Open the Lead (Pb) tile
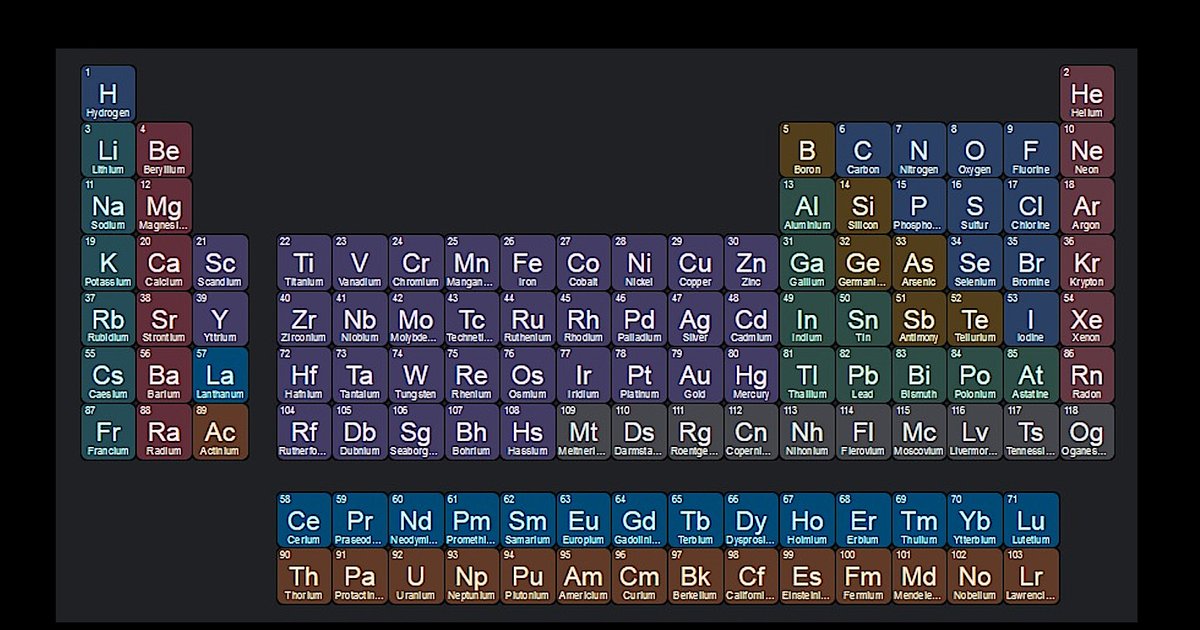 pyautogui.click(x=863, y=376)
